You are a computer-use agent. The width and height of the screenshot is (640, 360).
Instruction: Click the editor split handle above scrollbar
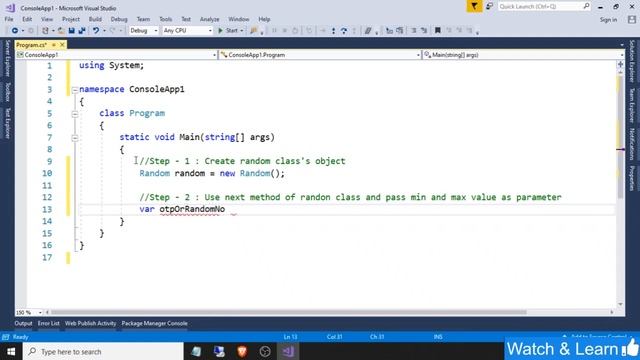pos(620,64)
